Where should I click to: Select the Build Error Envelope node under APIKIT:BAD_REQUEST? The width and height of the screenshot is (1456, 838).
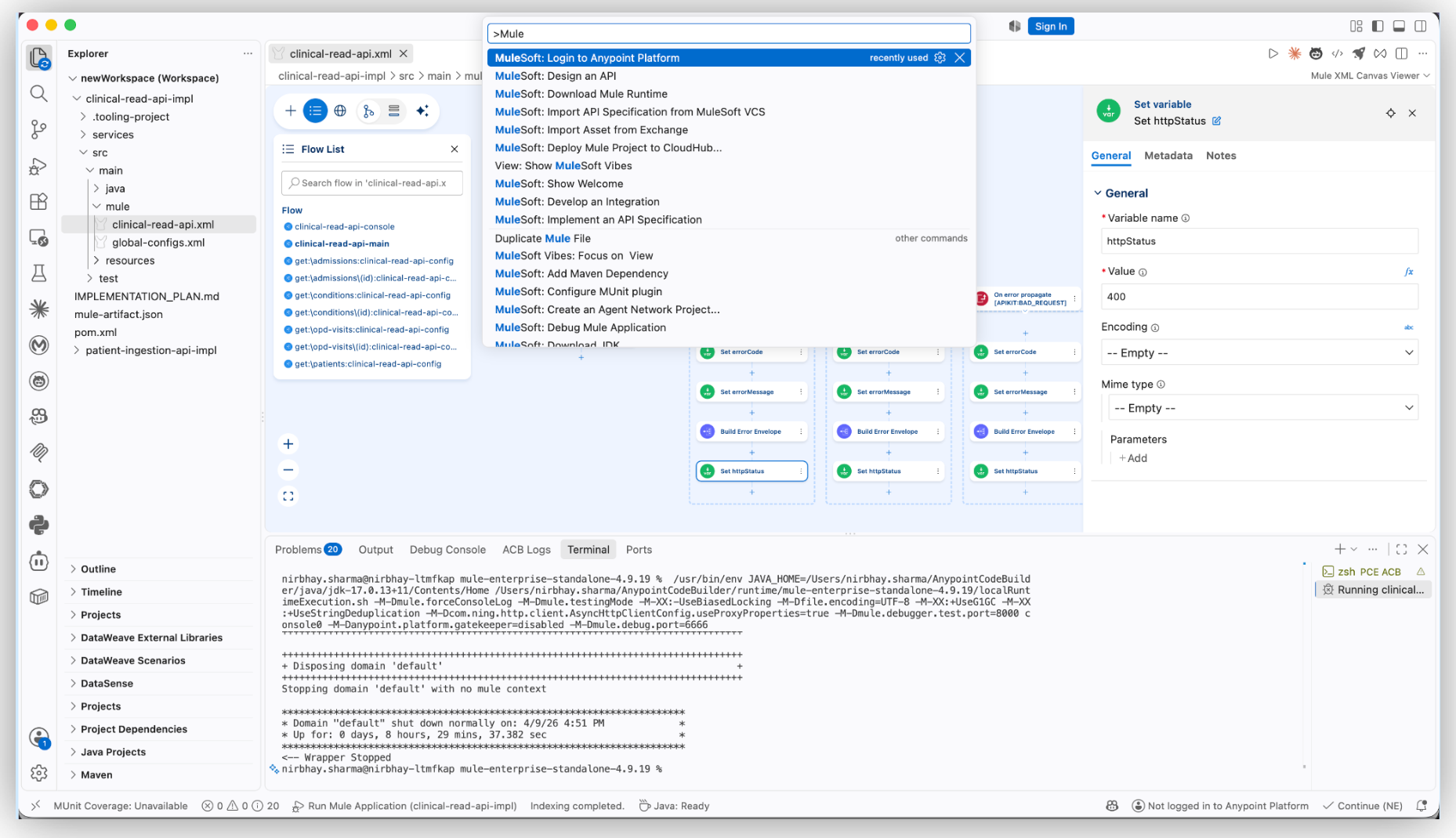(x=1024, y=432)
